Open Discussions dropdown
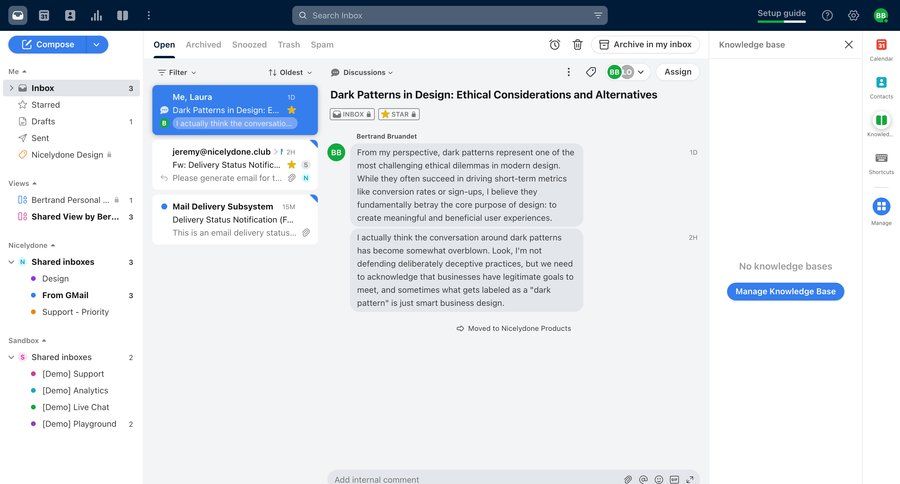 [362, 72]
